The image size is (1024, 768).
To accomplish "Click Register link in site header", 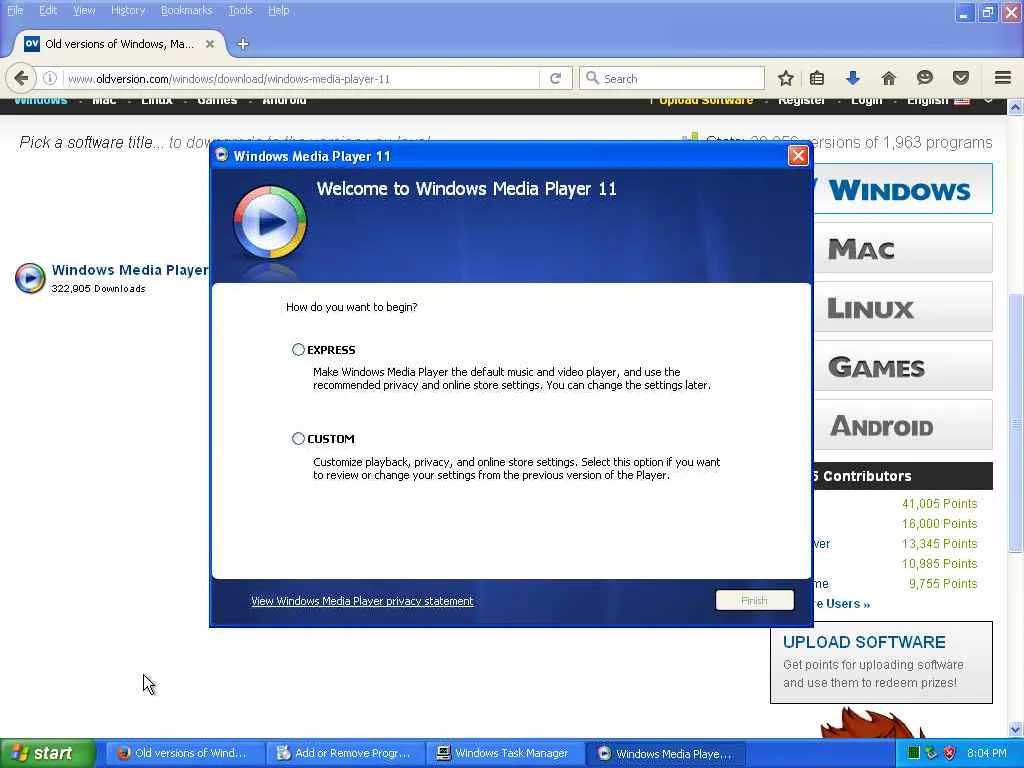I will (801, 101).
